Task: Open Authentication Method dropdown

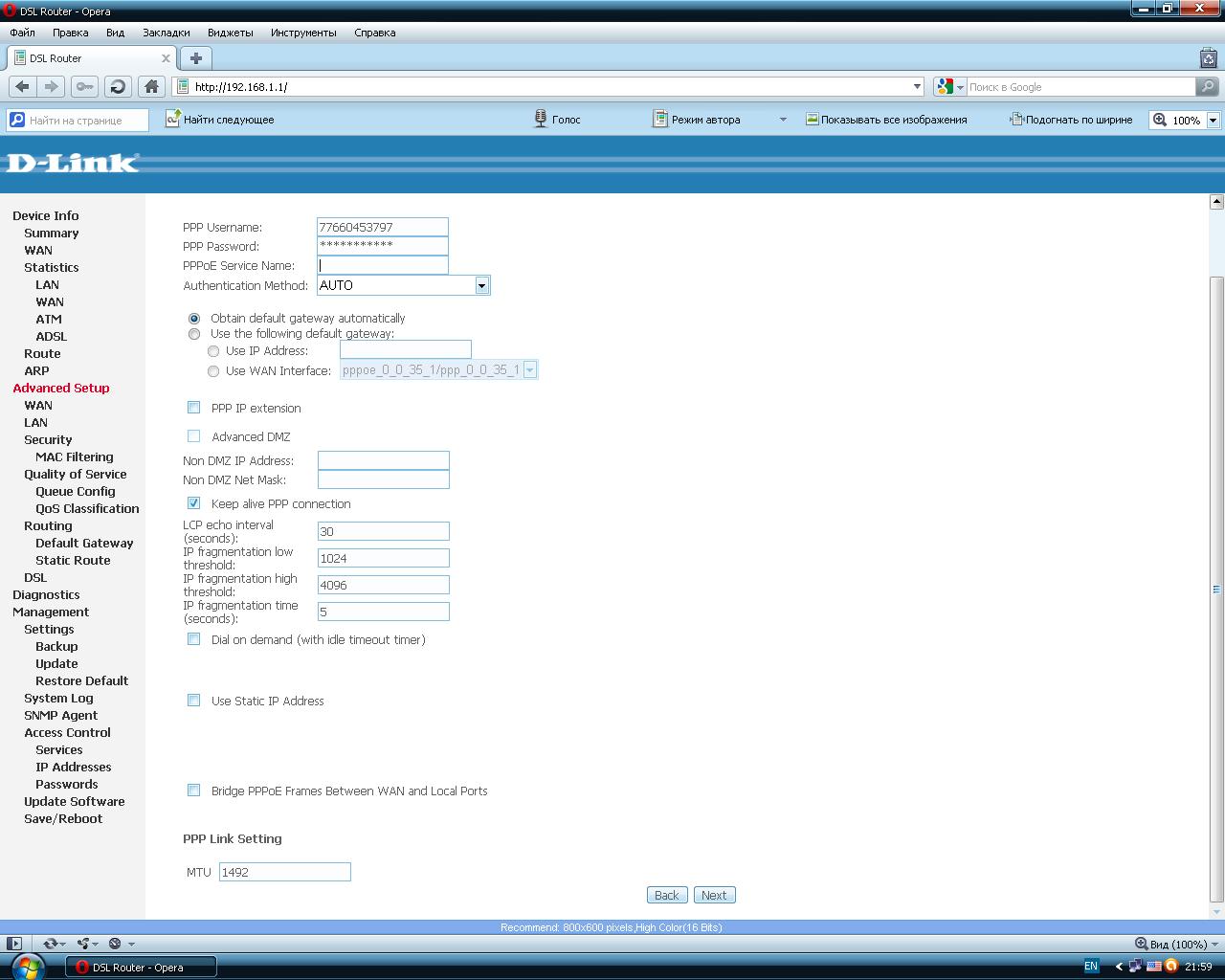Action: [481, 285]
